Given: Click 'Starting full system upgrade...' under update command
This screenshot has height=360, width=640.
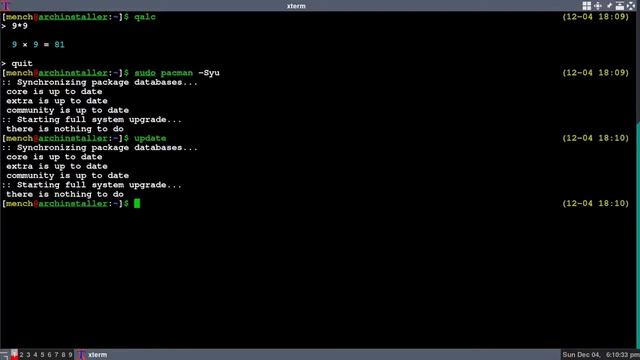Looking at the screenshot, I should (x=100, y=185).
